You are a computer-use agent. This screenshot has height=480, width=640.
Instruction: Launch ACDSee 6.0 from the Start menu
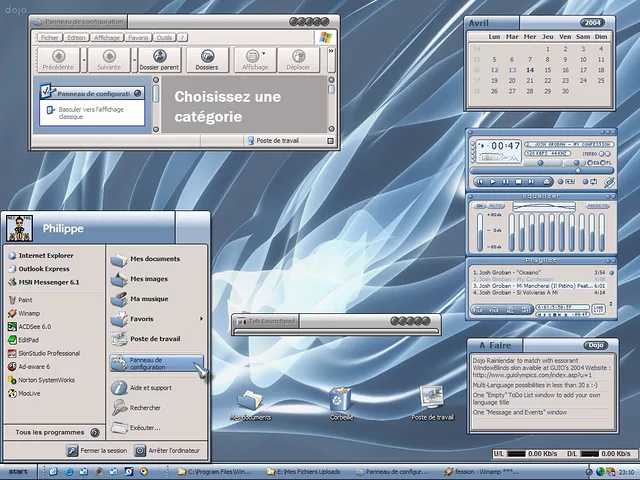[x=34, y=326]
